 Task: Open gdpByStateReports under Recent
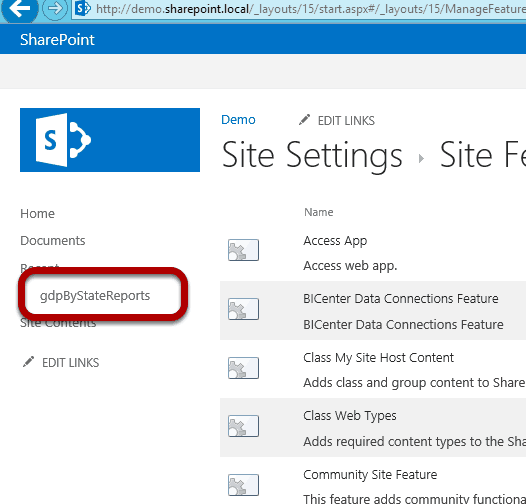pos(95,296)
